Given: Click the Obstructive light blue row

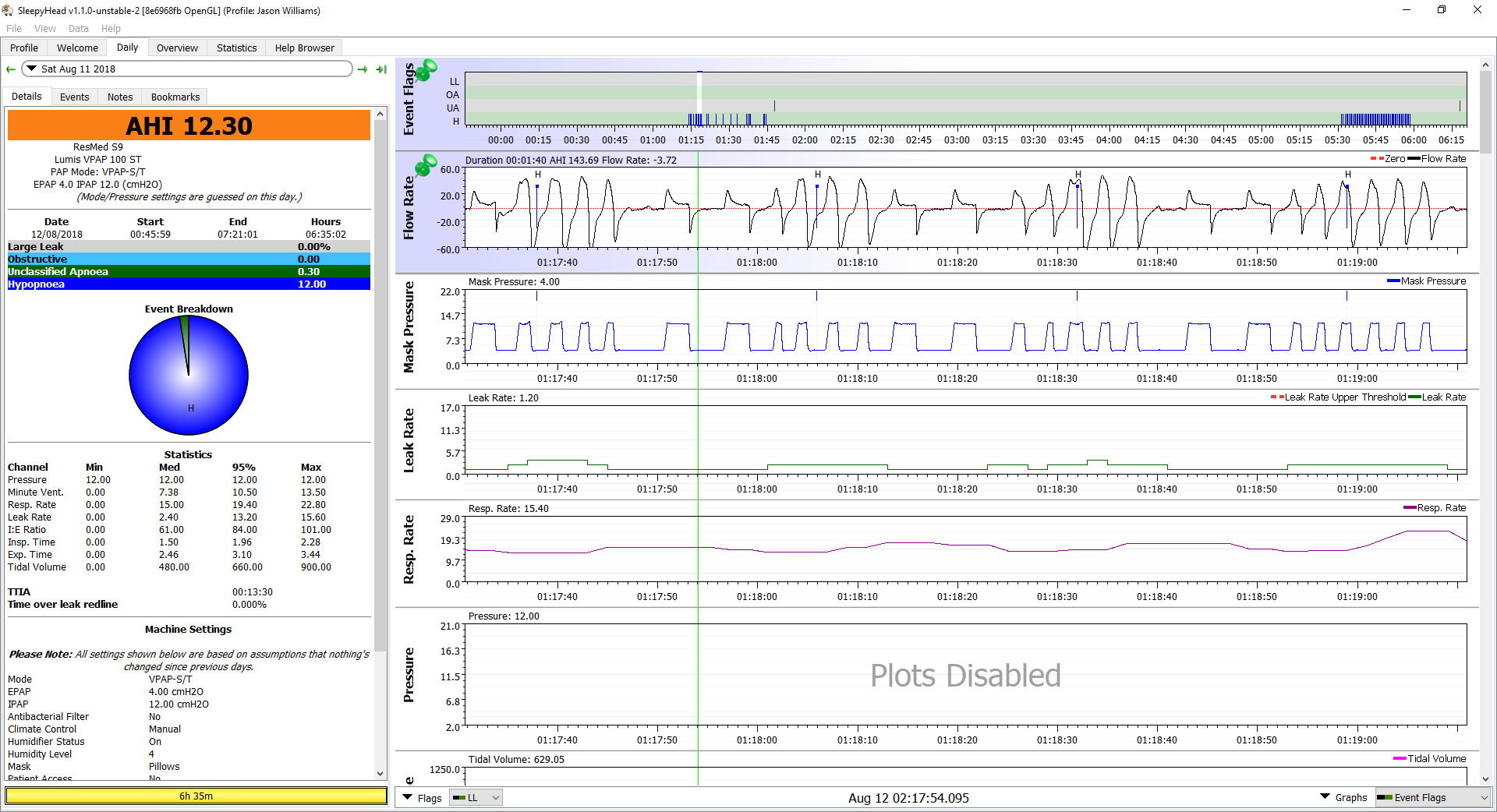Looking at the screenshot, I should (x=189, y=259).
